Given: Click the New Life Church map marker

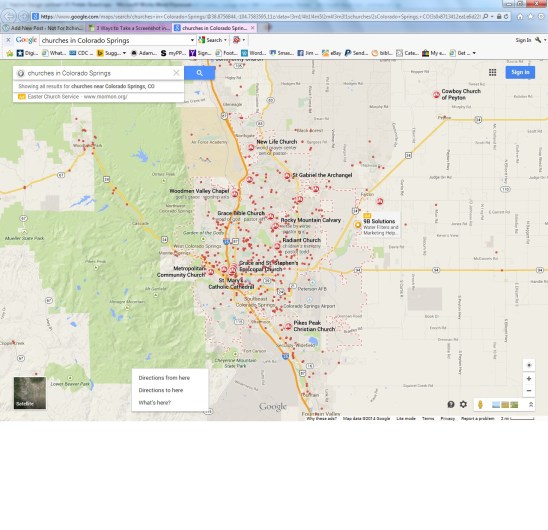Looking at the screenshot, I should [x=251, y=147].
